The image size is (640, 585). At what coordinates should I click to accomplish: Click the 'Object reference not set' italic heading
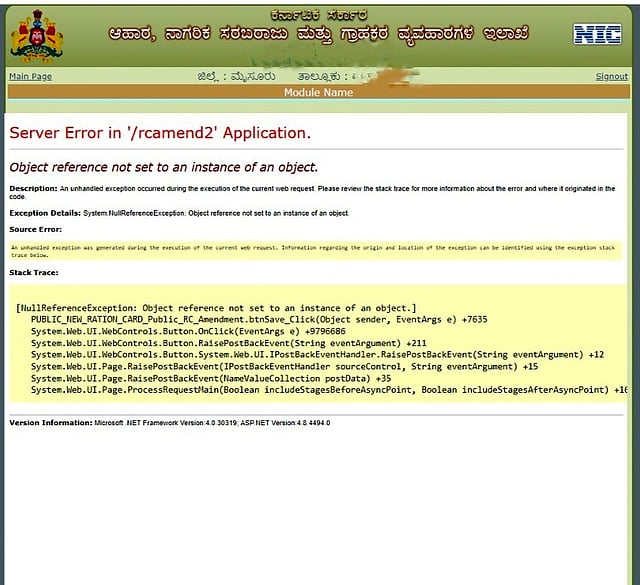(164, 167)
